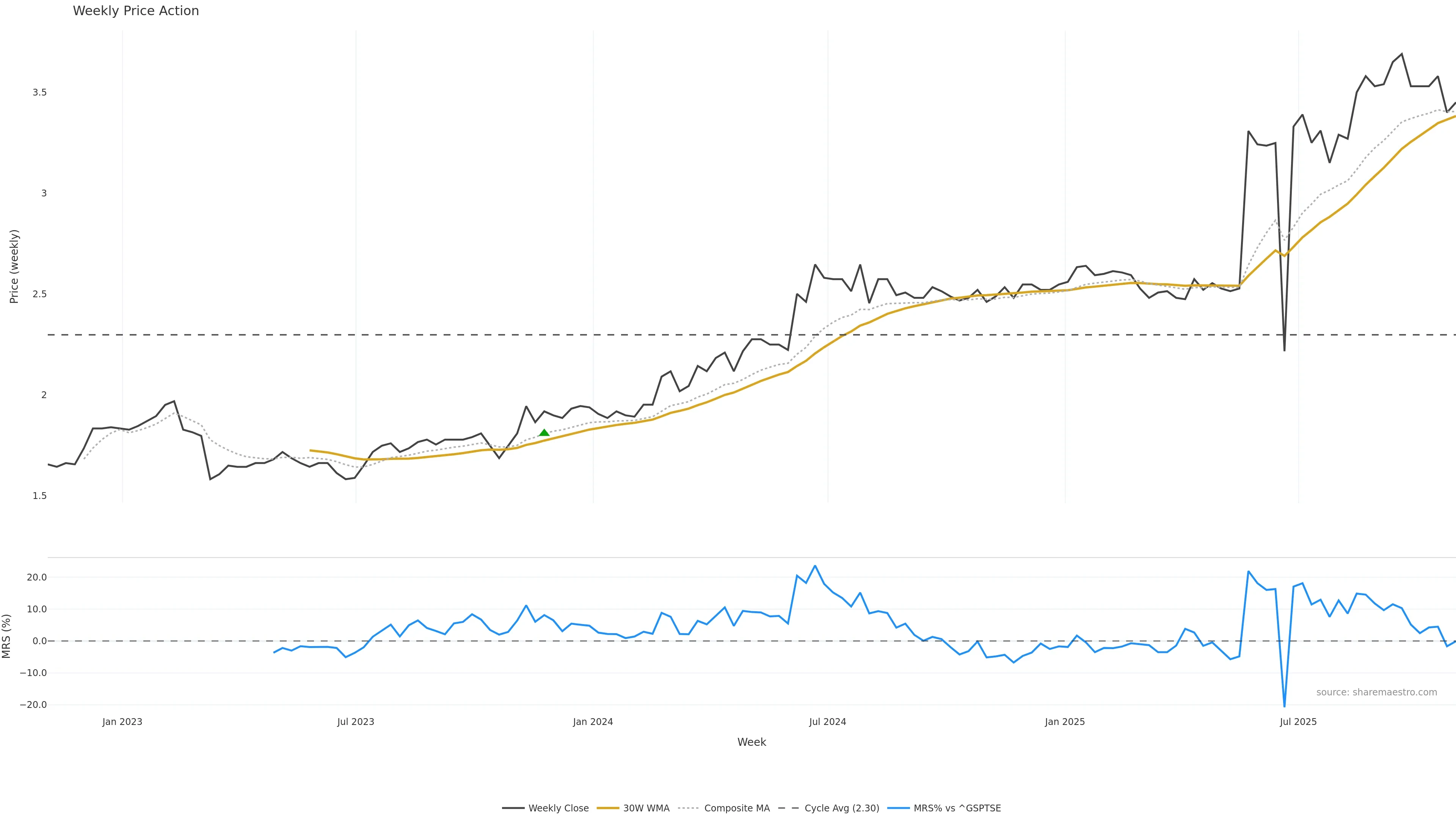The height and width of the screenshot is (819, 1456).
Task: Hide the 30W WMA series via legend text
Action: click(x=646, y=808)
